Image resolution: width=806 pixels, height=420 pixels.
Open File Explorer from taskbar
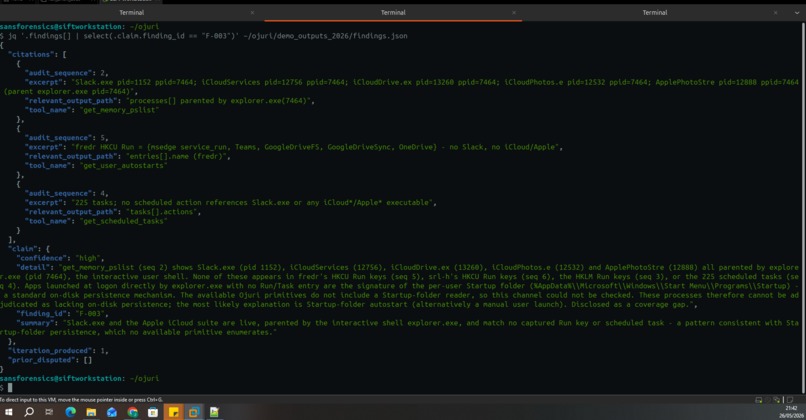click(91, 412)
